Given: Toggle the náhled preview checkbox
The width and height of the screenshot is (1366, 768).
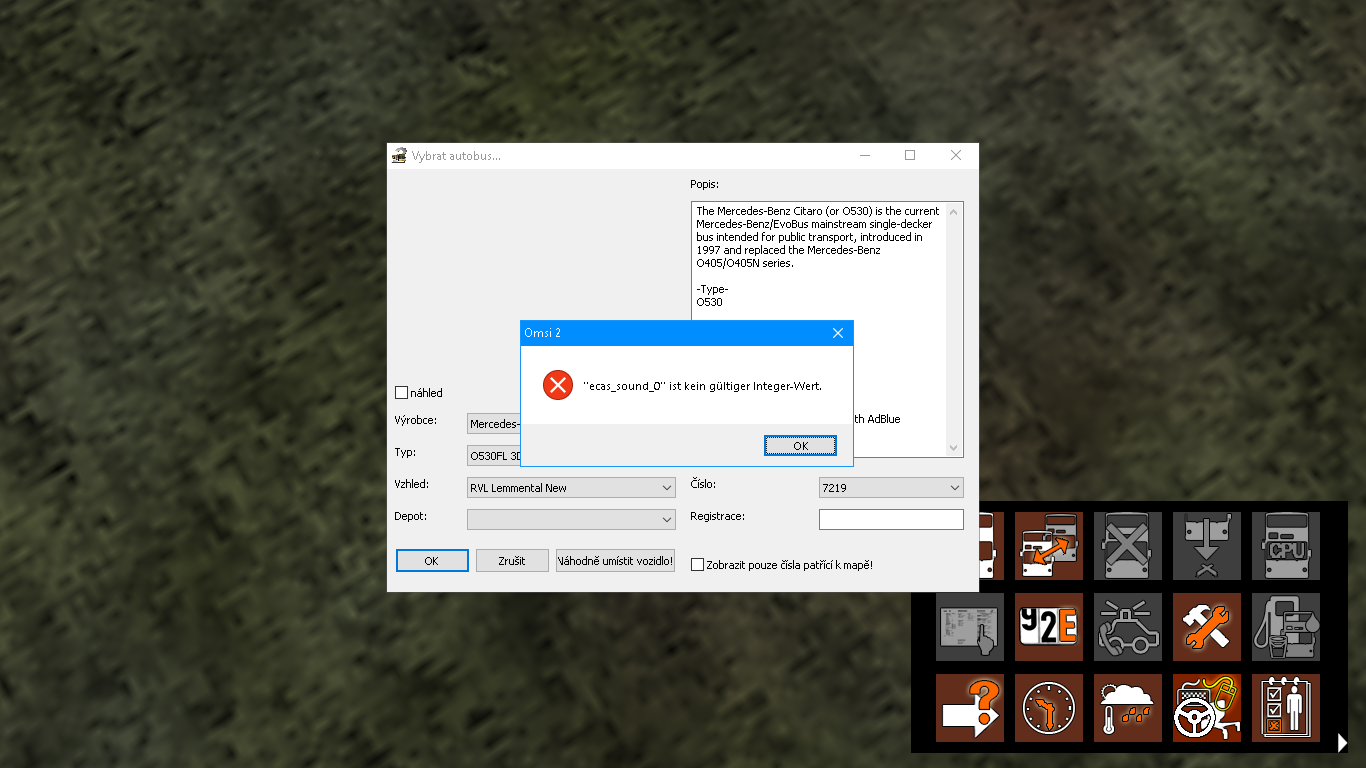Looking at the screenshot, I should pos(402,393).
